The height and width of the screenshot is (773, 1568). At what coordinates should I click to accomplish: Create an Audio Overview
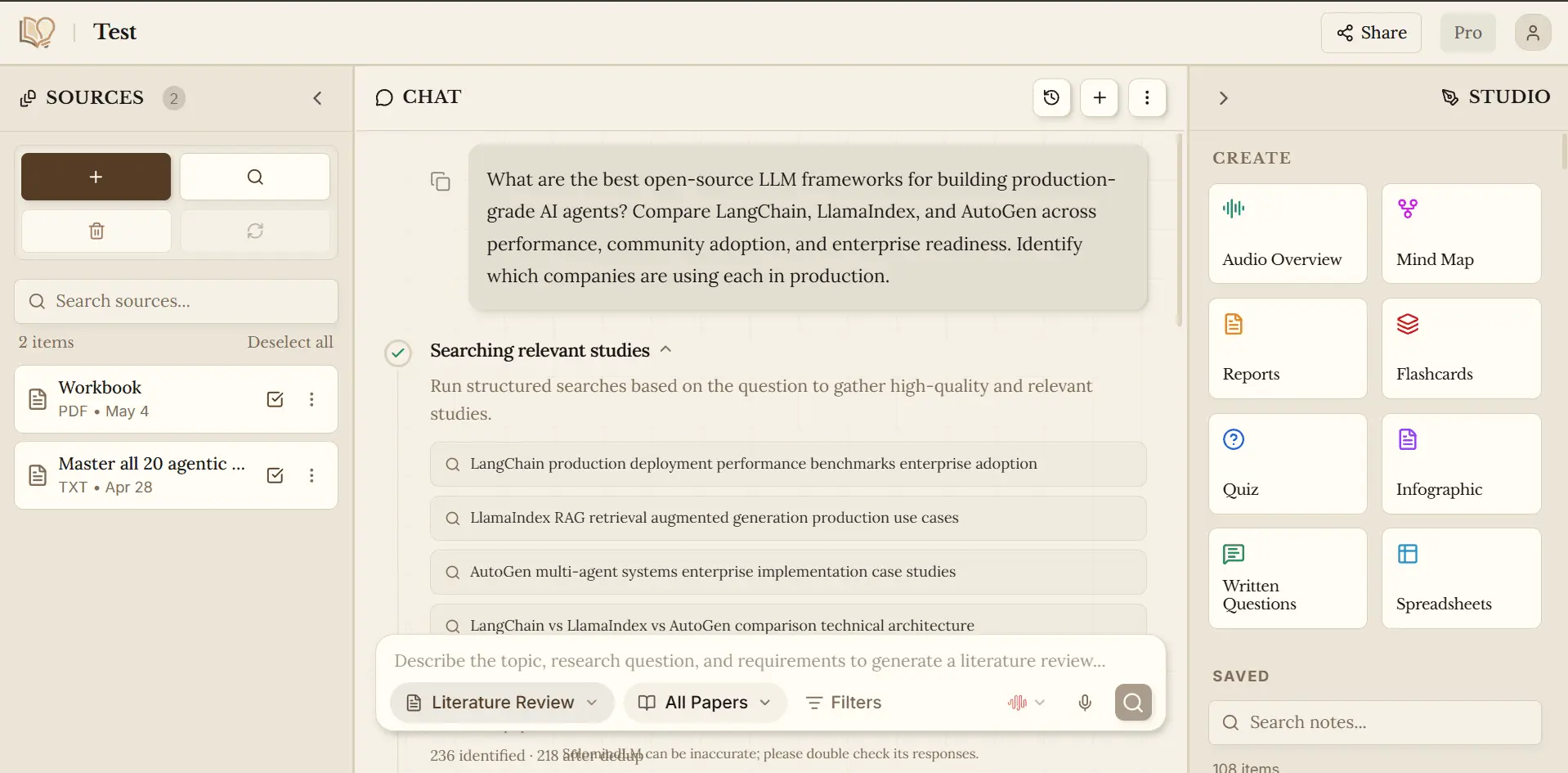[1288, 234]
